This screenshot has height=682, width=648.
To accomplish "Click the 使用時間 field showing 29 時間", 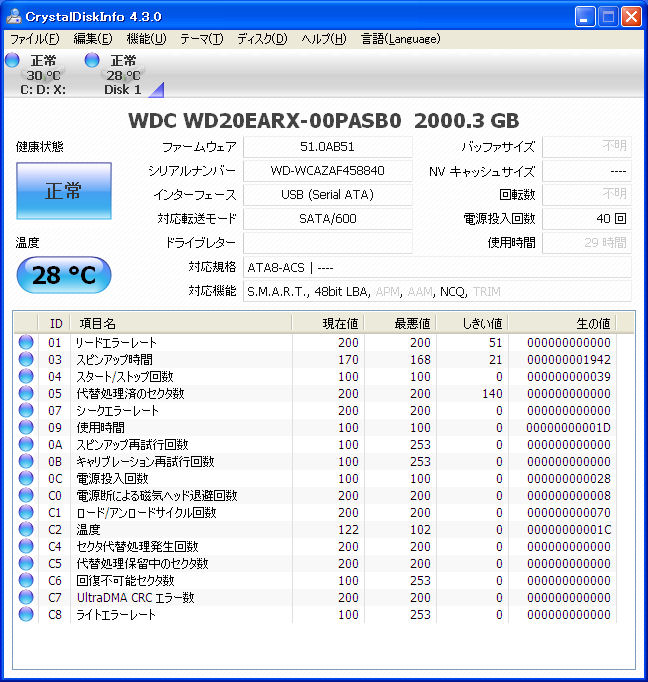I will [x=587, y=243].
